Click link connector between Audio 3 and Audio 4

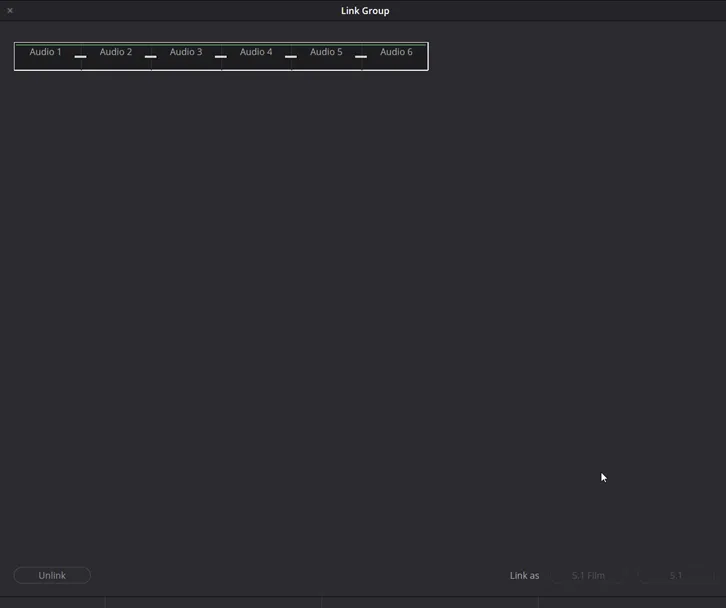pos(221,56)
